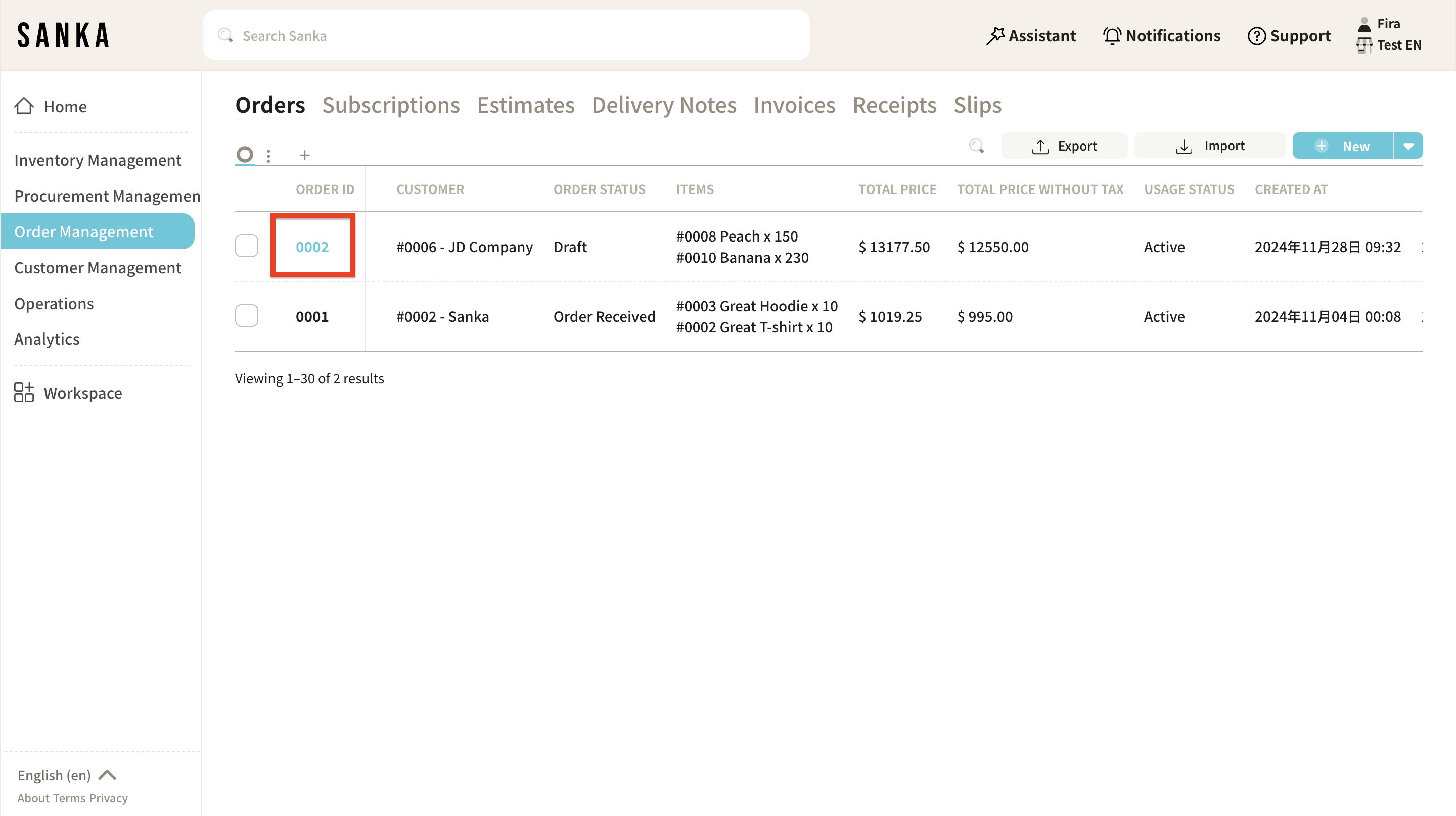The width and height of the screenshot is (1456, 816).
Task: Open order 0002 link
Action: [x=312, y=247]
